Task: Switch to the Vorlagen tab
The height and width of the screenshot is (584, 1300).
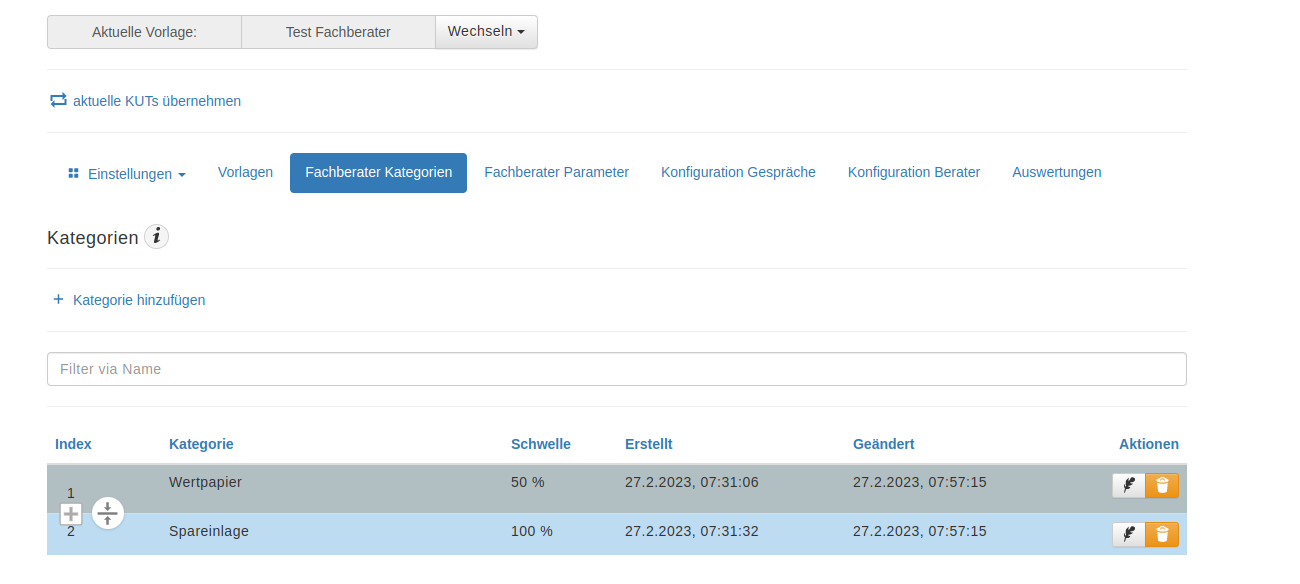Action: coord(245,172)
